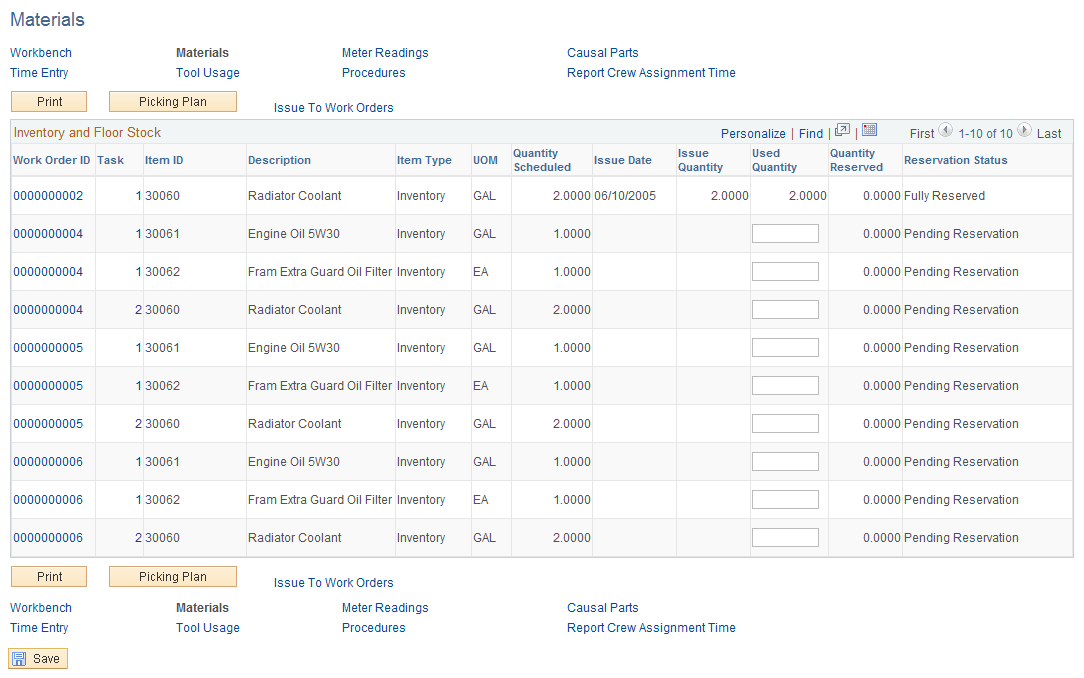Open Personalize for the Inventory grid

coord(753,133)
